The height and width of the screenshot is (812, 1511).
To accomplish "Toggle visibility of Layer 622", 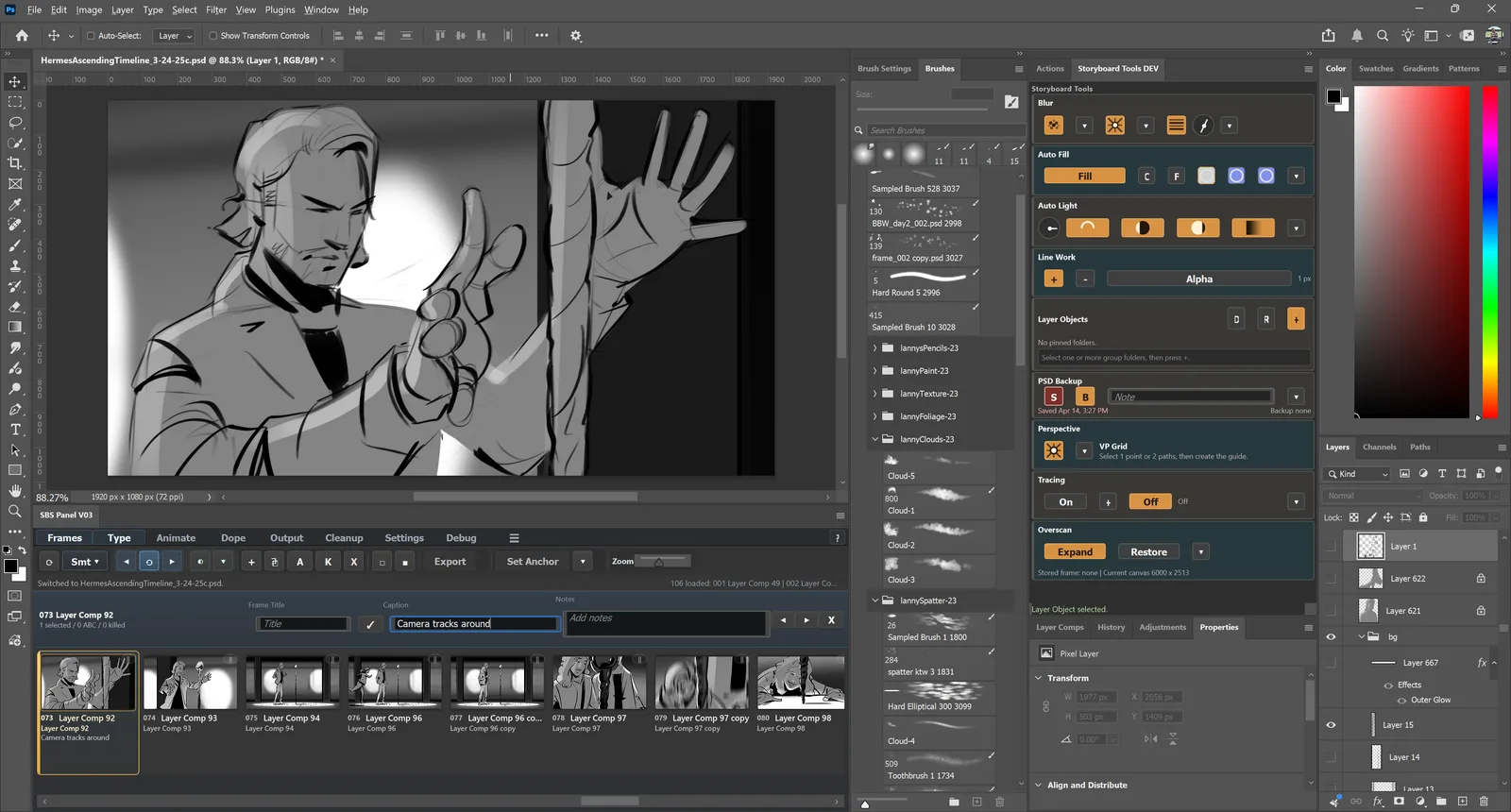I will pos(1332,579).
